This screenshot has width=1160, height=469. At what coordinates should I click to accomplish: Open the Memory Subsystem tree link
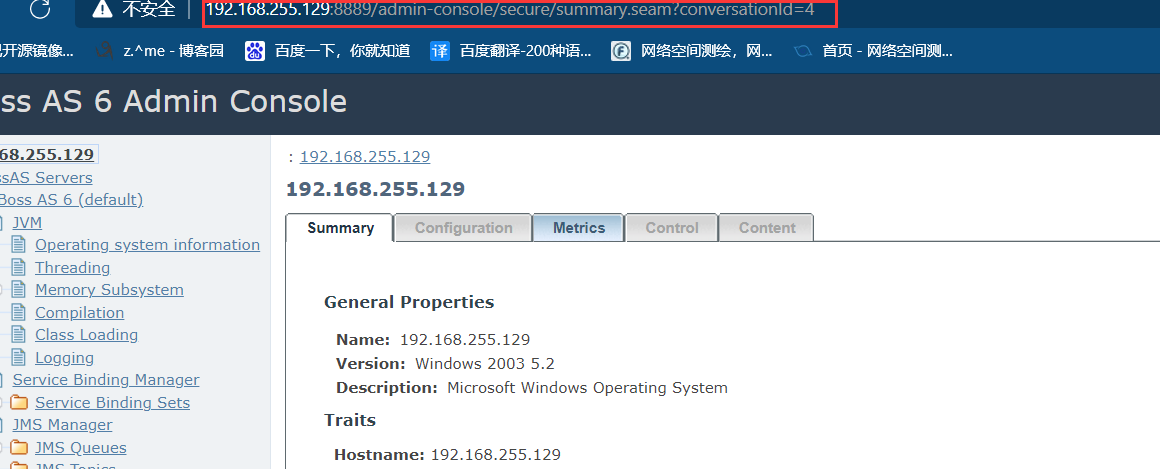click(x=109, y=290)
